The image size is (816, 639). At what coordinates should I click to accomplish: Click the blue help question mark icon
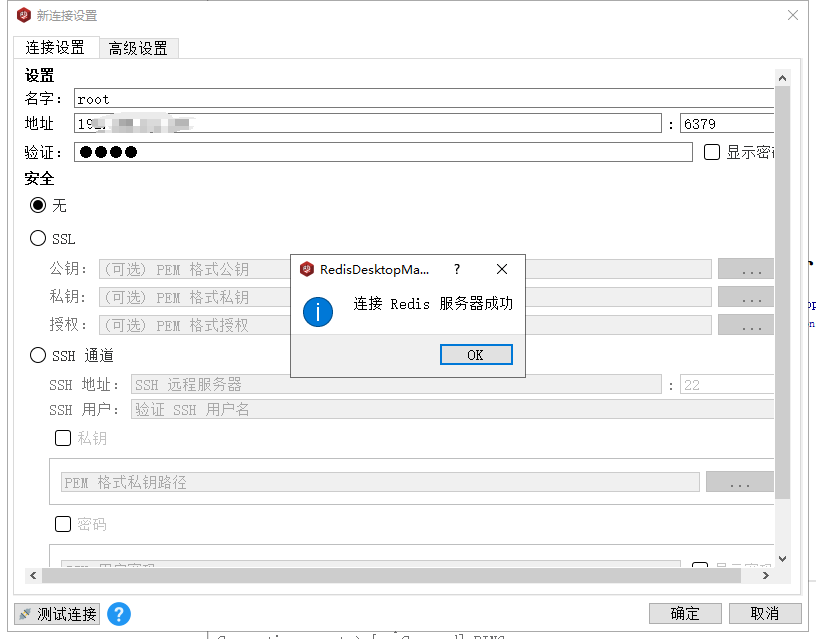pos(119,614)
